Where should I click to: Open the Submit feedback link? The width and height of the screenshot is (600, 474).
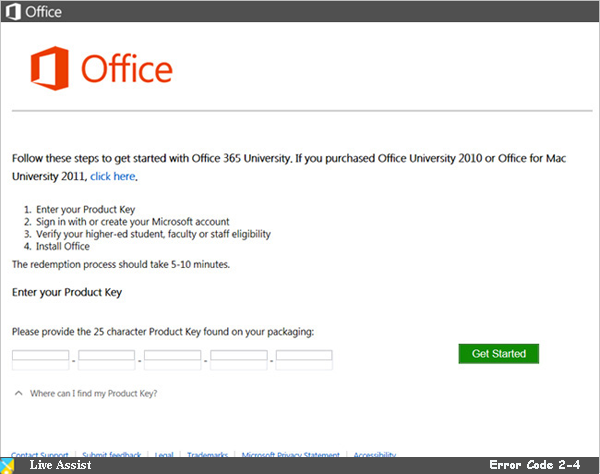(x=112, y=454)
